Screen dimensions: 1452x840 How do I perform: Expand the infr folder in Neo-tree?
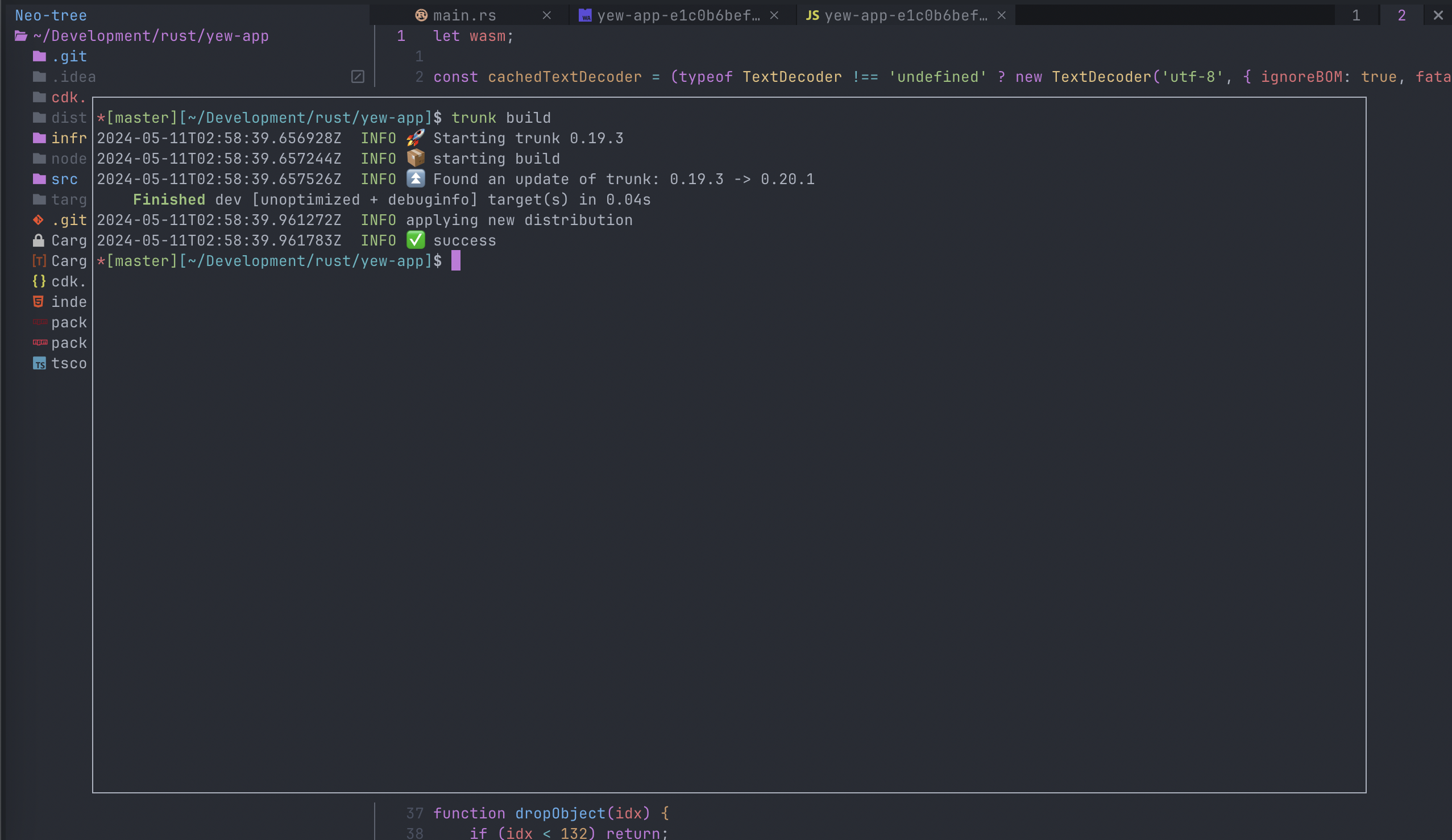[x=68, y=138]
